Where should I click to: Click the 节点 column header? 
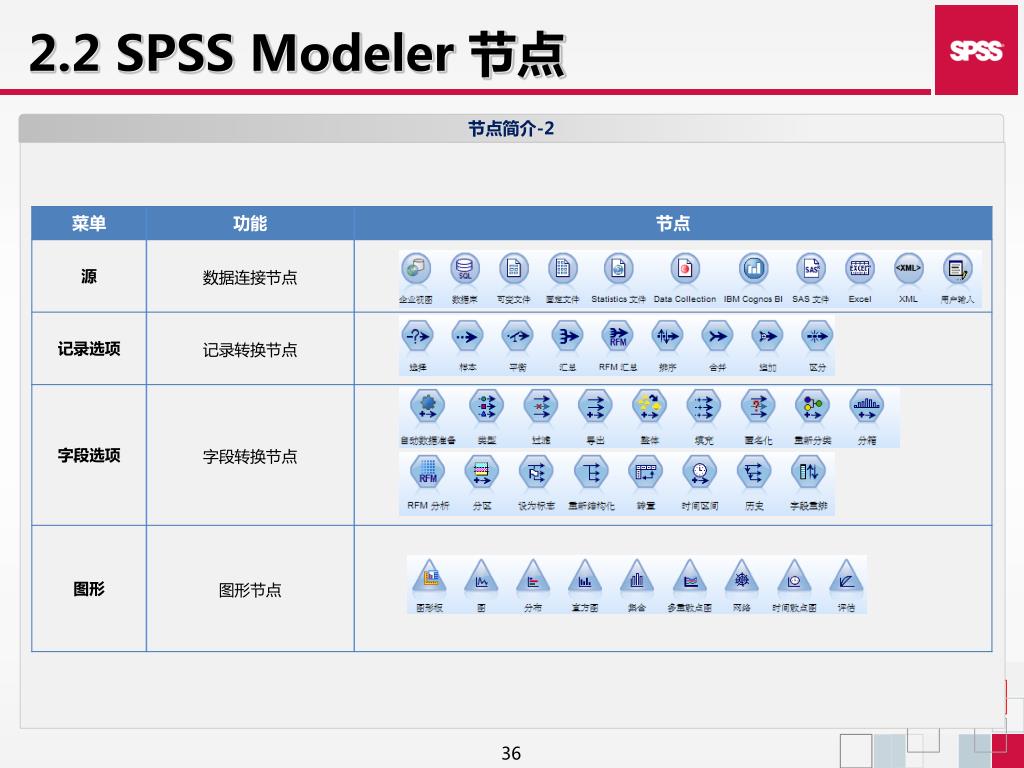tap(673, 223)
